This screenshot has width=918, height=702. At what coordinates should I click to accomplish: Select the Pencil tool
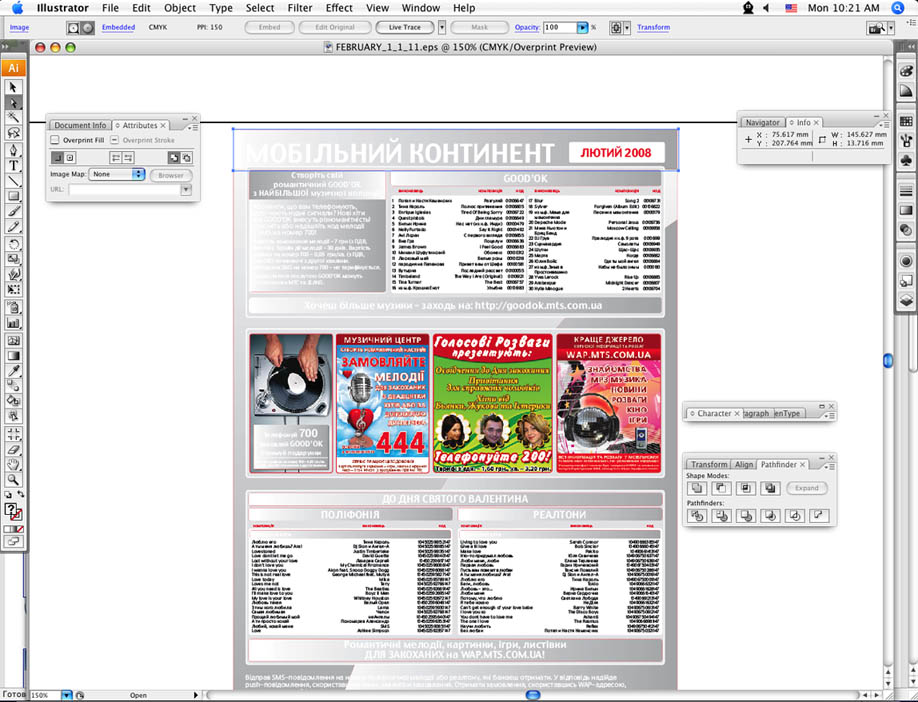13,227
